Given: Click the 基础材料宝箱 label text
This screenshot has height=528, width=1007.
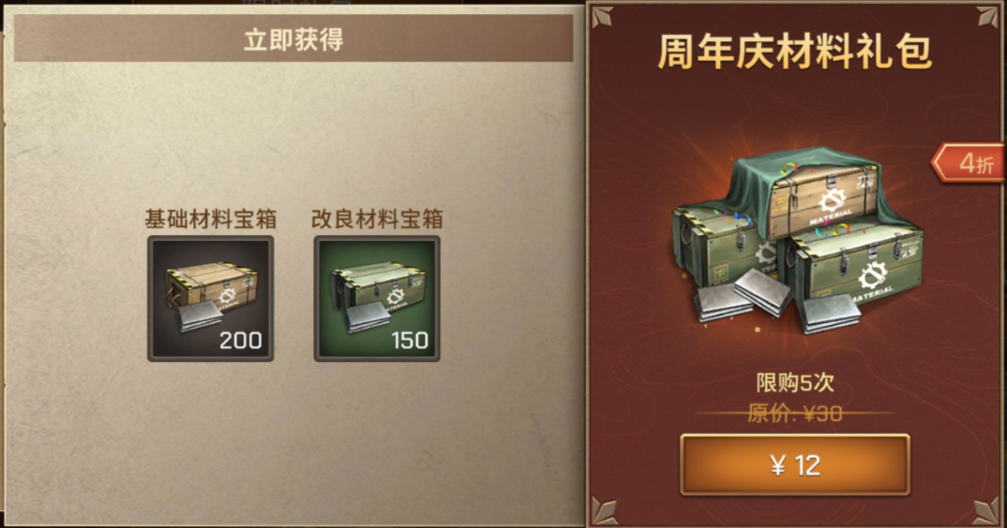Looking at the screenshot, I should (x=211, y=219).
